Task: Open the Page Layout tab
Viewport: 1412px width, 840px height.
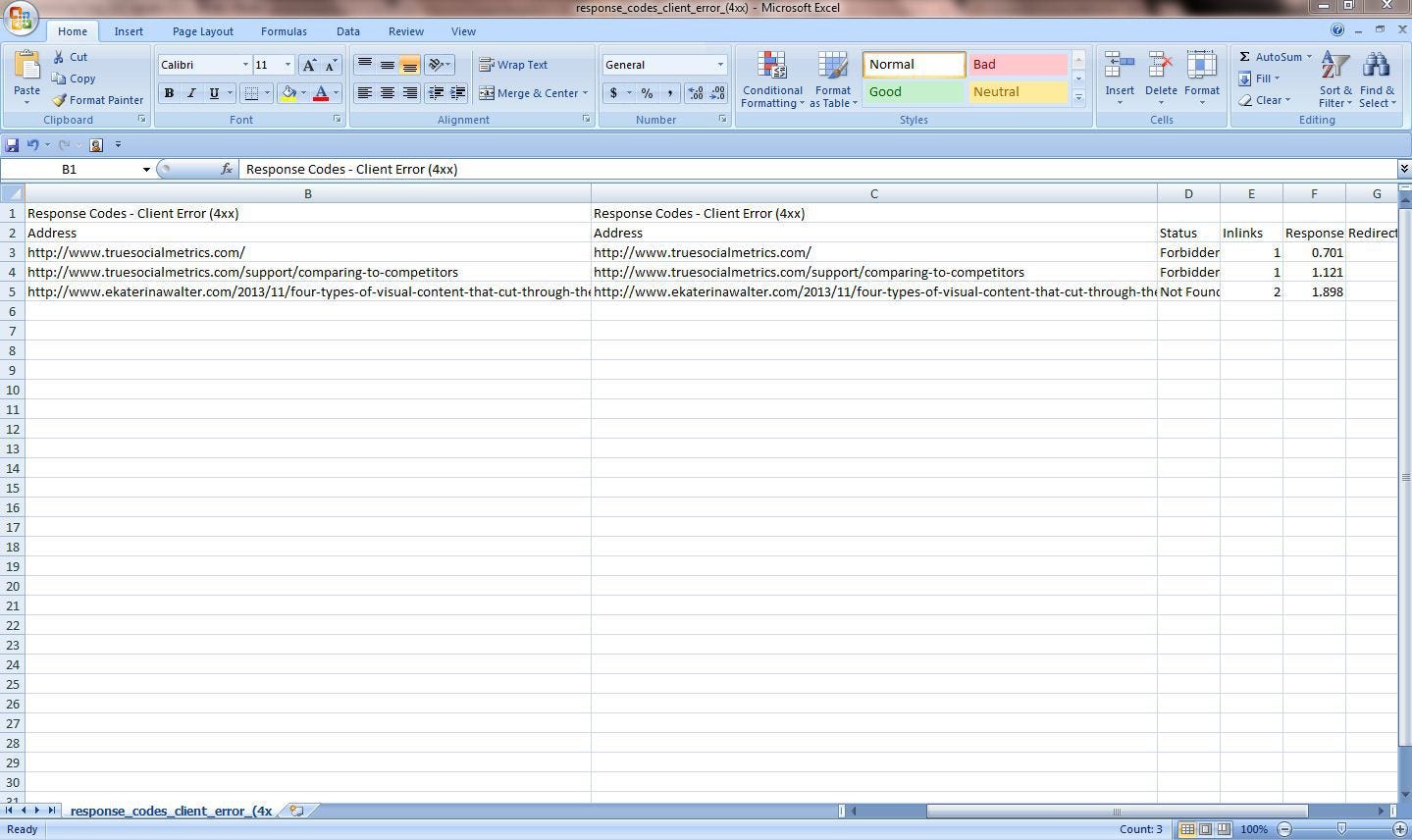Action: tap(203, 31)
